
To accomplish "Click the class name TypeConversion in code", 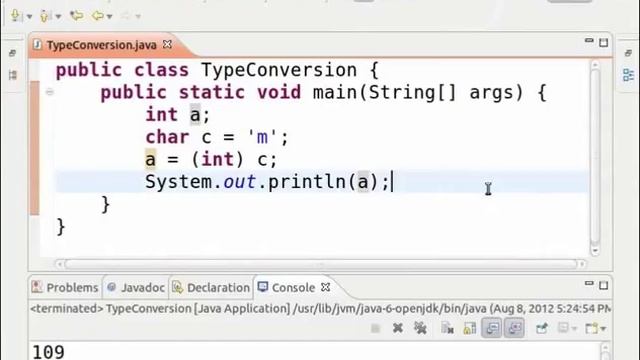I will click(279, 70).
